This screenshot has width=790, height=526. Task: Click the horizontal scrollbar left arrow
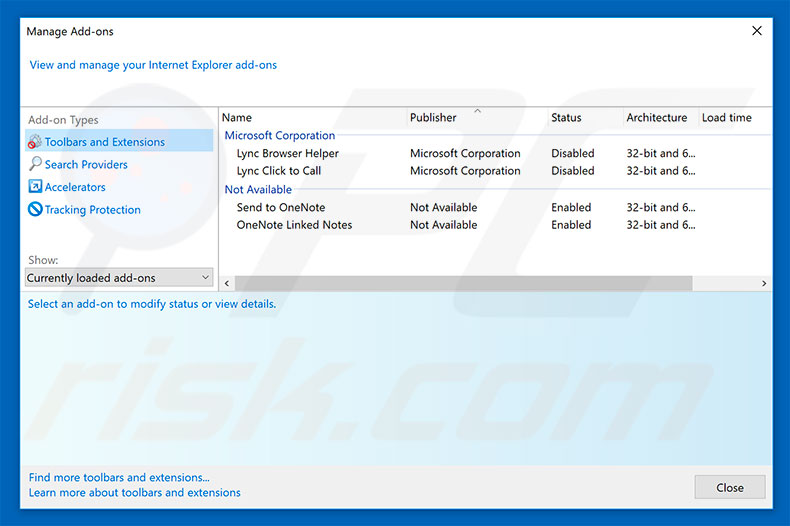(227, 283)
